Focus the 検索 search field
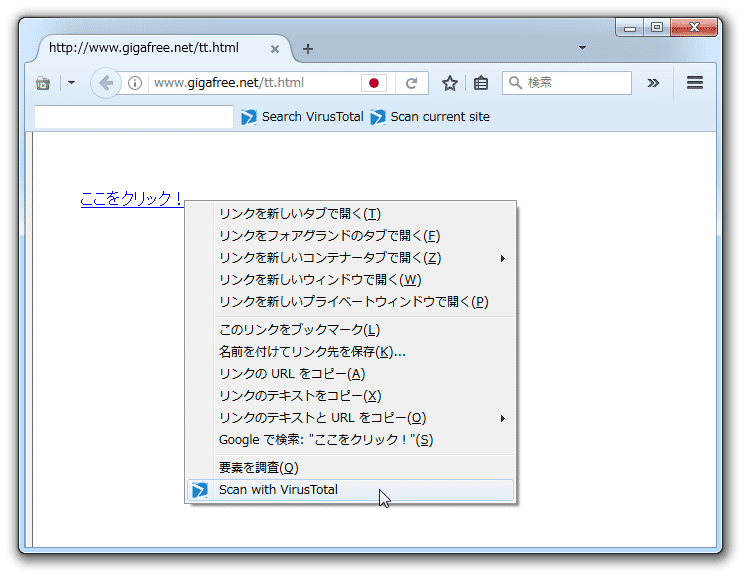 (x=567, y=83)
